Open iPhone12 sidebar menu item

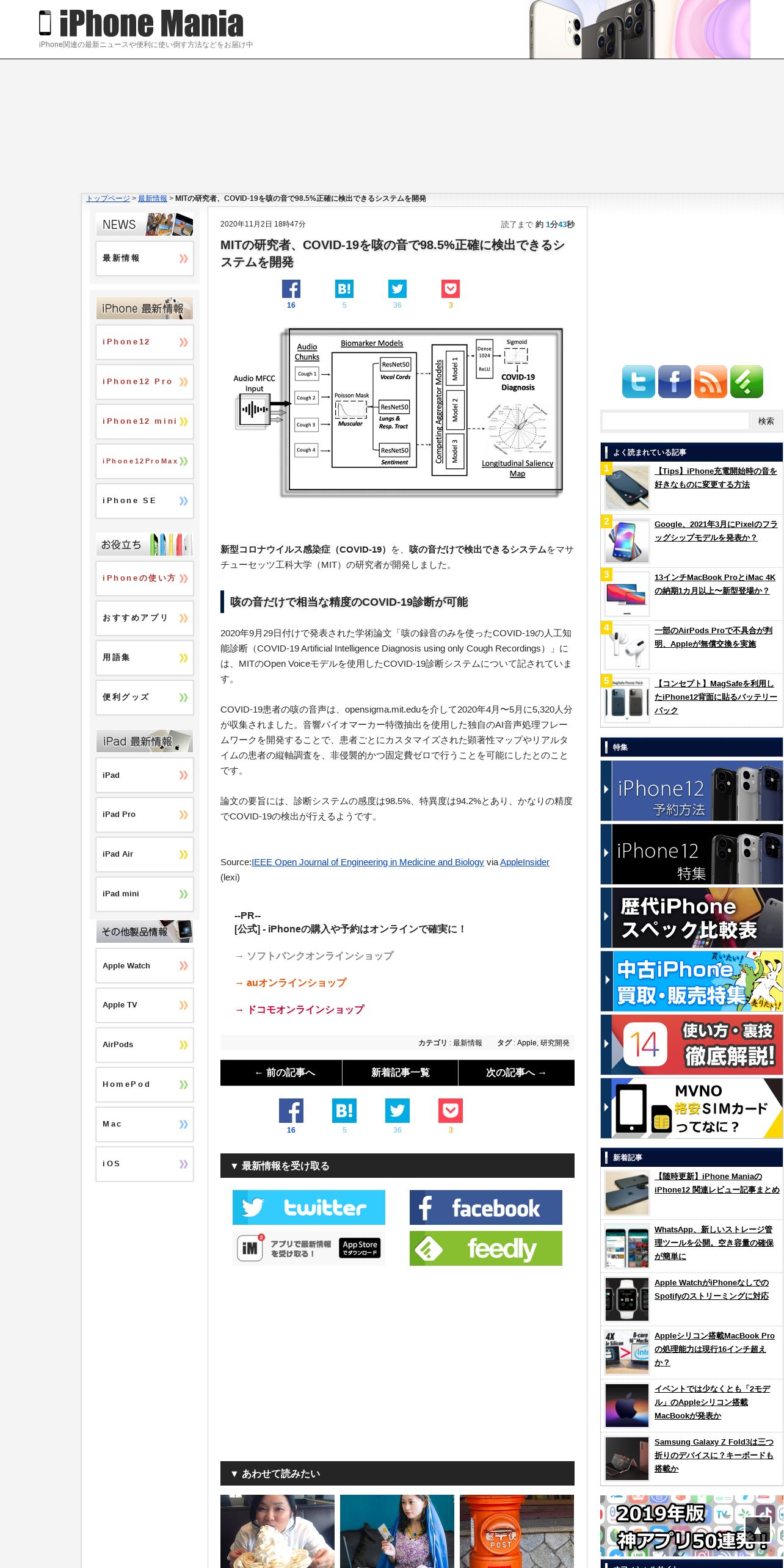145,342
